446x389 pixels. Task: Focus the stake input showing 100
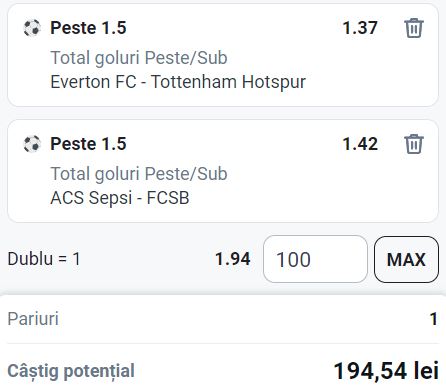click(315, 259)
